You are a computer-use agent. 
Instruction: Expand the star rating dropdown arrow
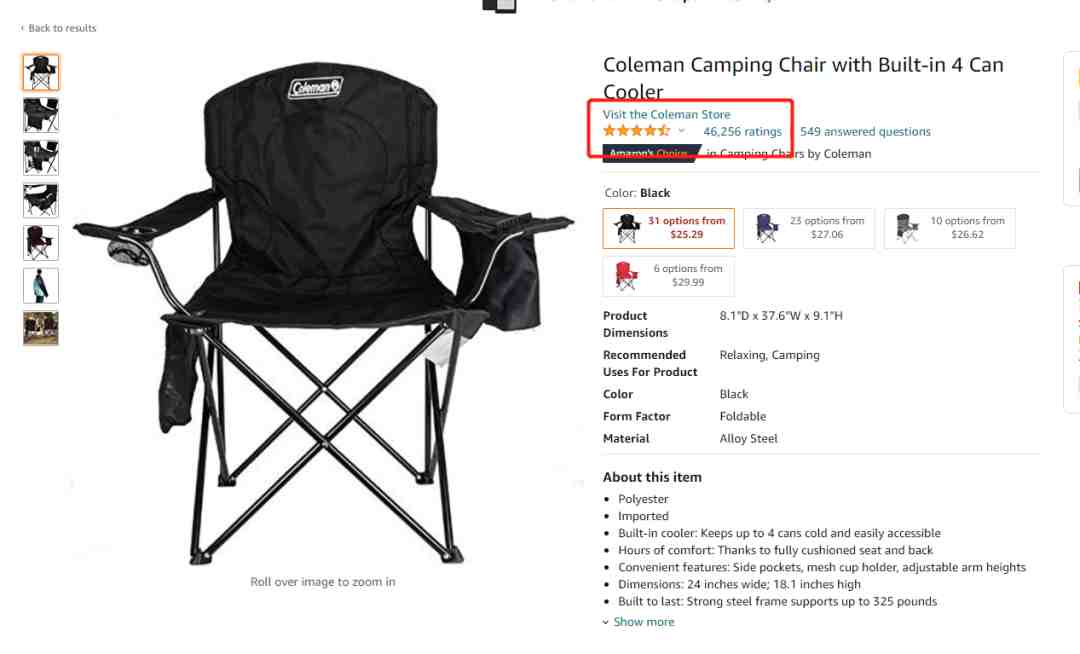681,131
